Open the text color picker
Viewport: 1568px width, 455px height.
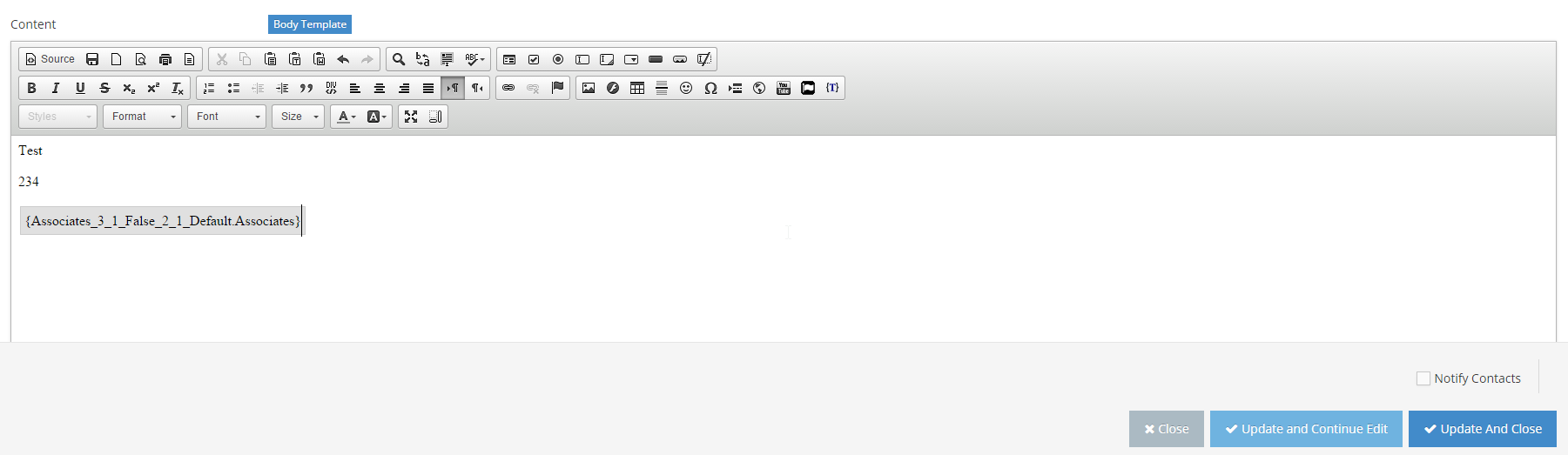tap(347, 117)
